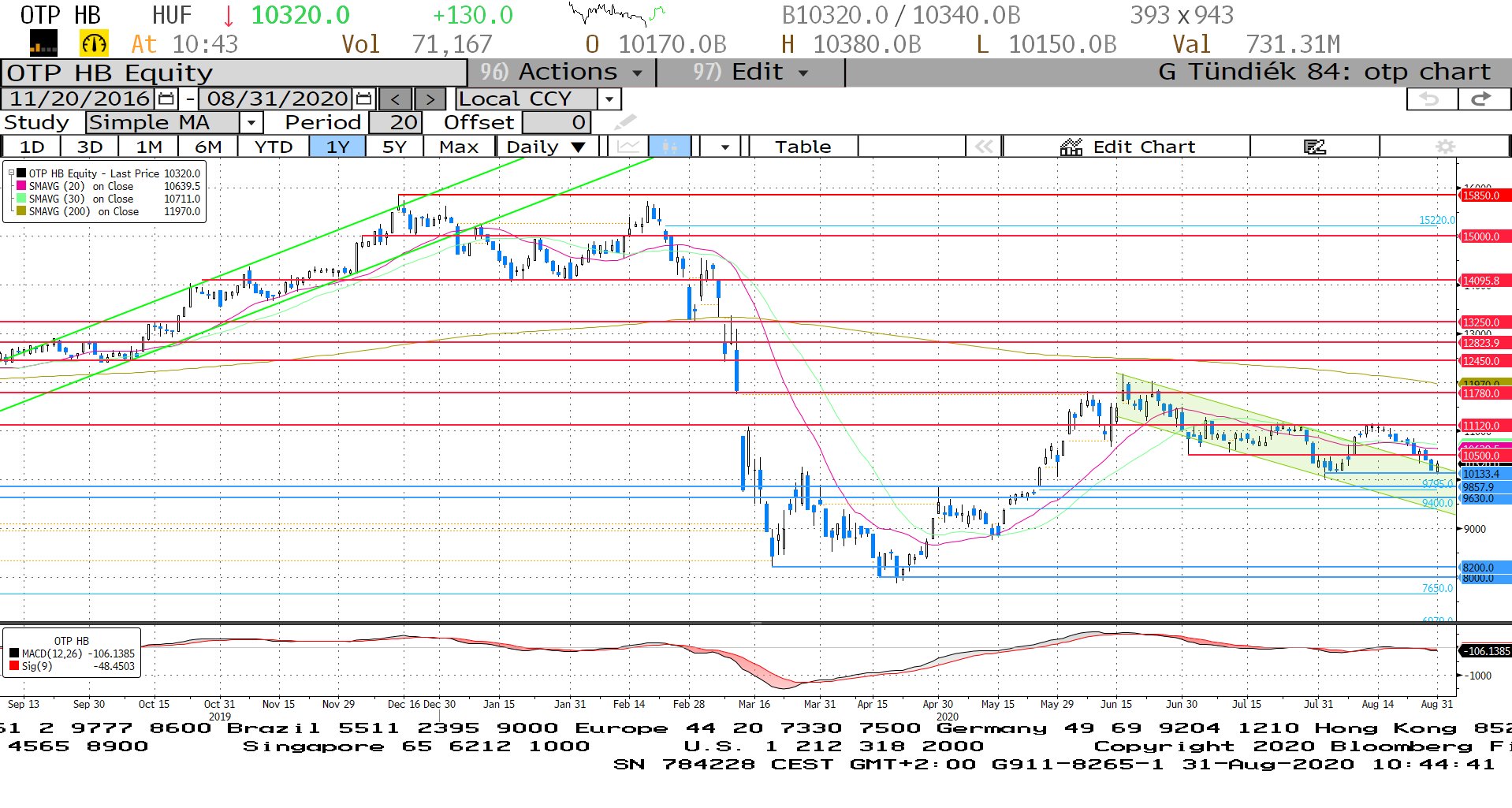Click the start date field 11/20/2016
This screenshot has height=808, width=1512.
click(x=80, y=99)
